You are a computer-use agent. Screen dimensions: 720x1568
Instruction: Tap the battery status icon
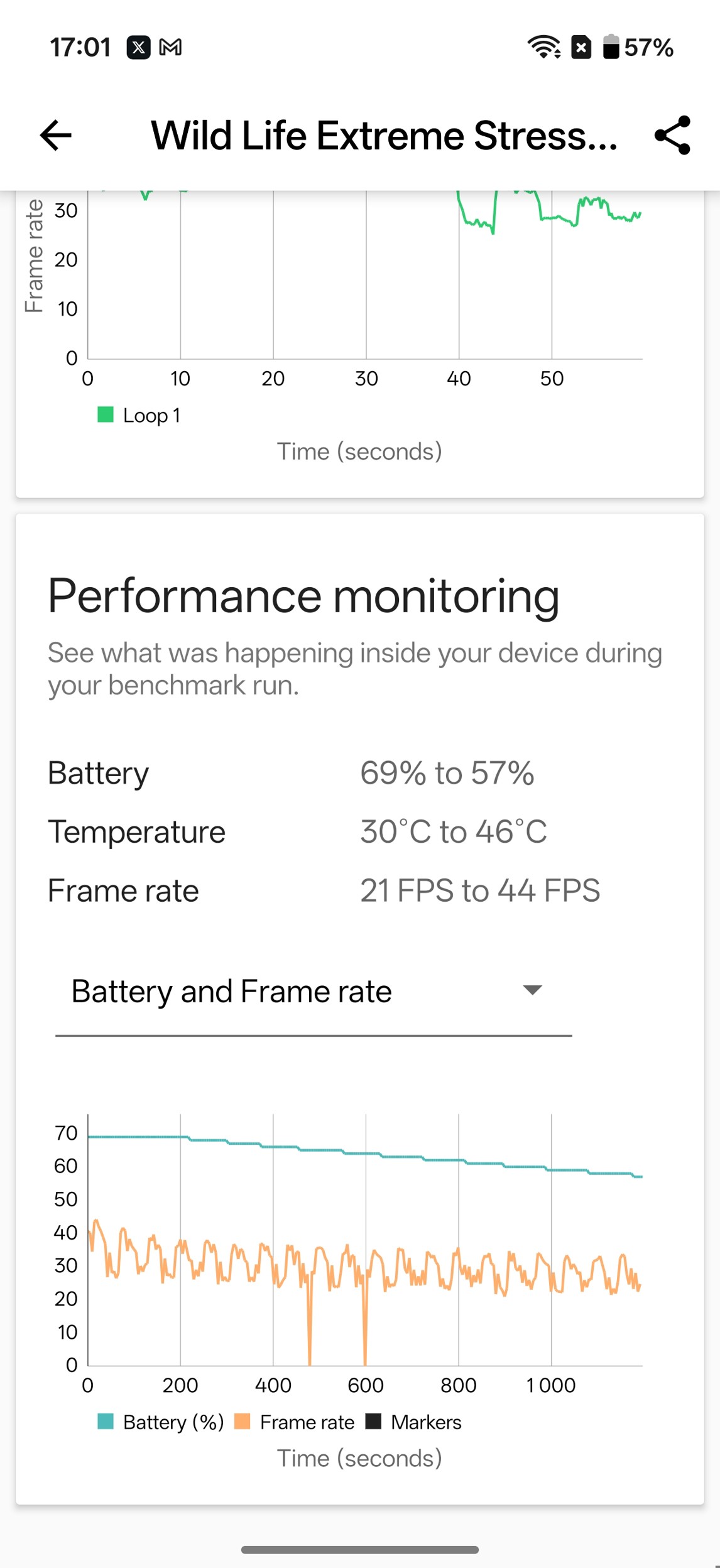[611, 47]
